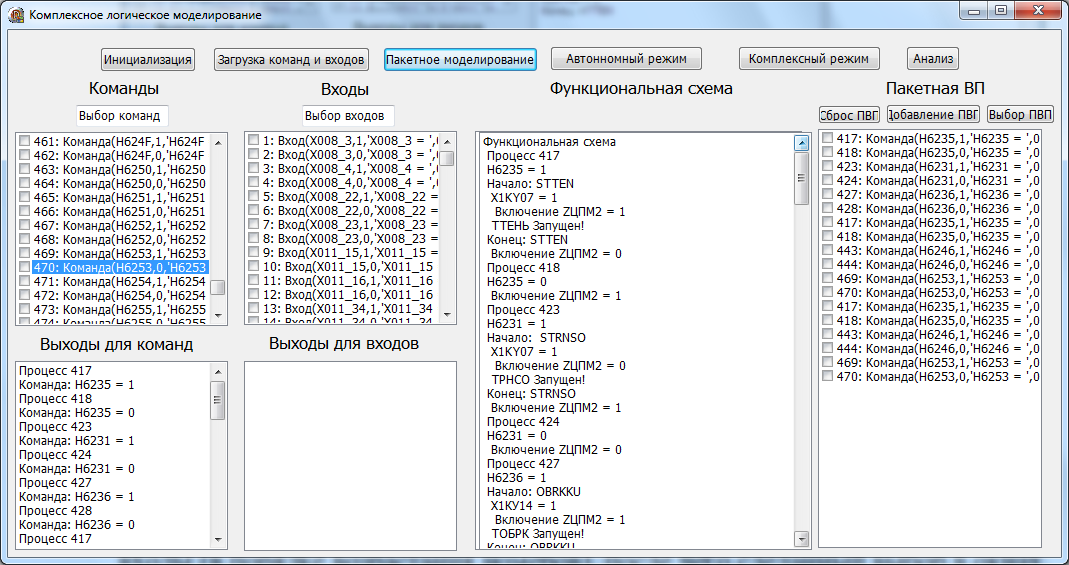Check command 424 in Пакетная ВП list
Screen dimensions: 1069x565
[x=828, y=180]
